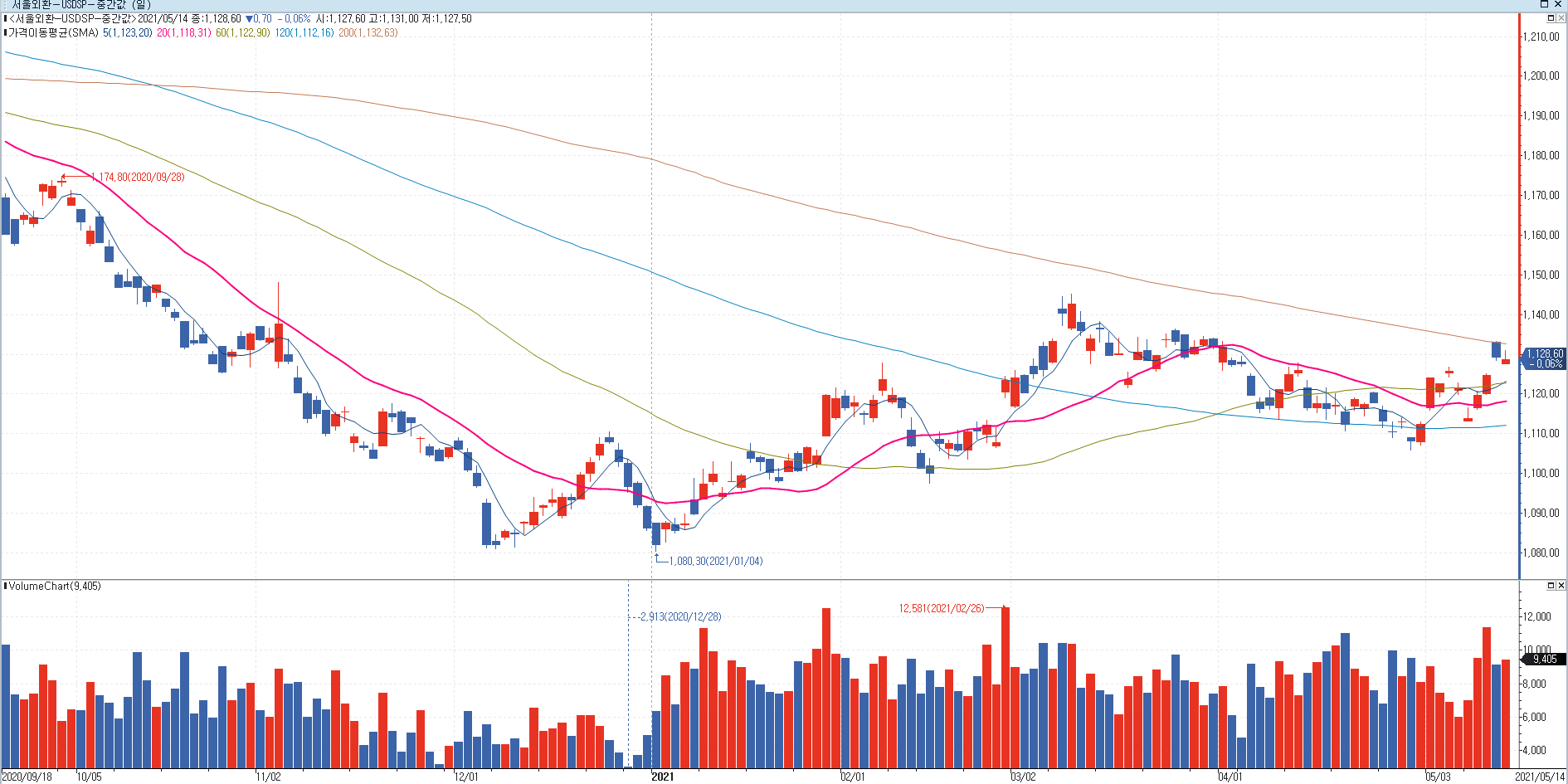
Task: Maximize the chart window from title bar
Action: (x=1545, y=5)
